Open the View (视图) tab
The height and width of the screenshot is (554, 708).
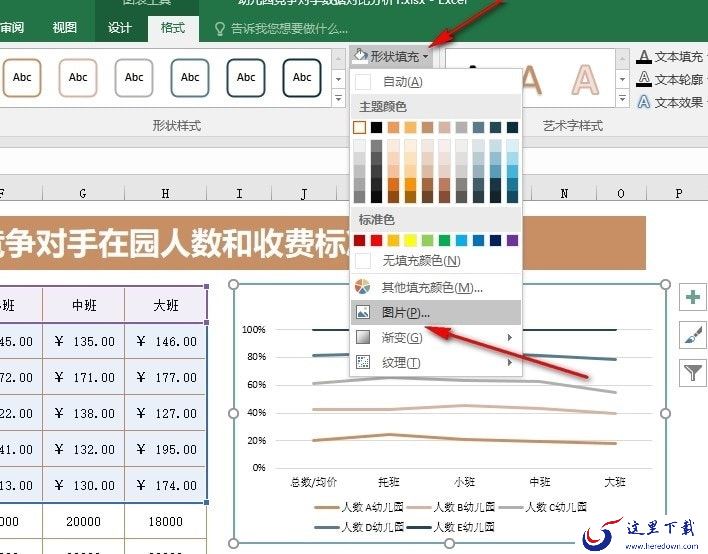[65, 28]
